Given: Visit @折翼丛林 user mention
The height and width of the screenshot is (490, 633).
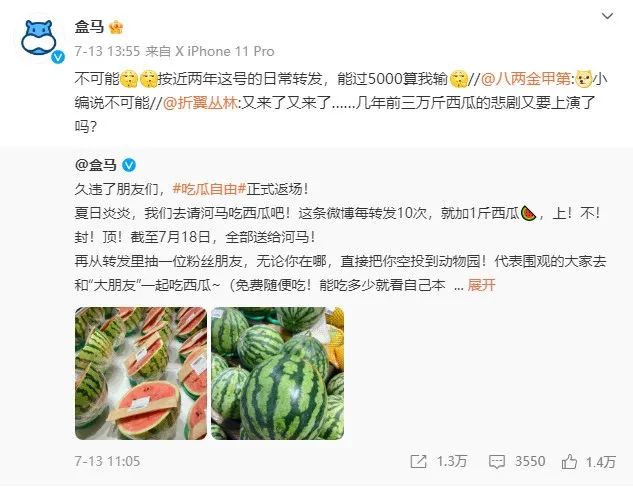Looking at the screenshot, I should pyautogui.click(x=200, y=103).
